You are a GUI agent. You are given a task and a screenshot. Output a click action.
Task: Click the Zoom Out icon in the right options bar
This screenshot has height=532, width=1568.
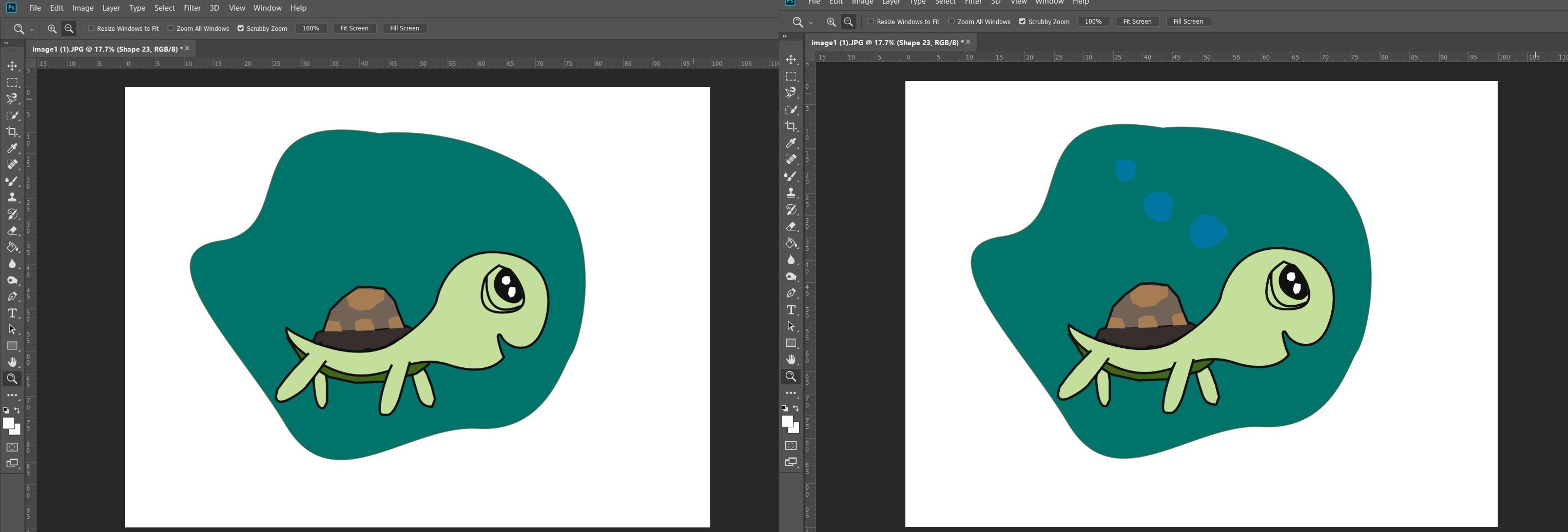(x=848, y=22)
